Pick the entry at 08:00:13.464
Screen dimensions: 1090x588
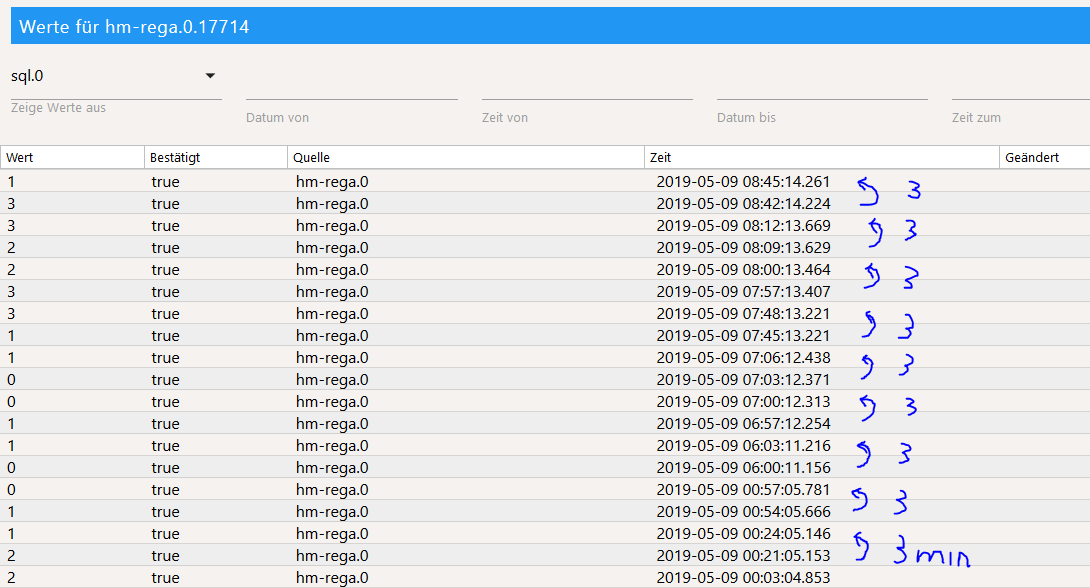click(743, 270)
